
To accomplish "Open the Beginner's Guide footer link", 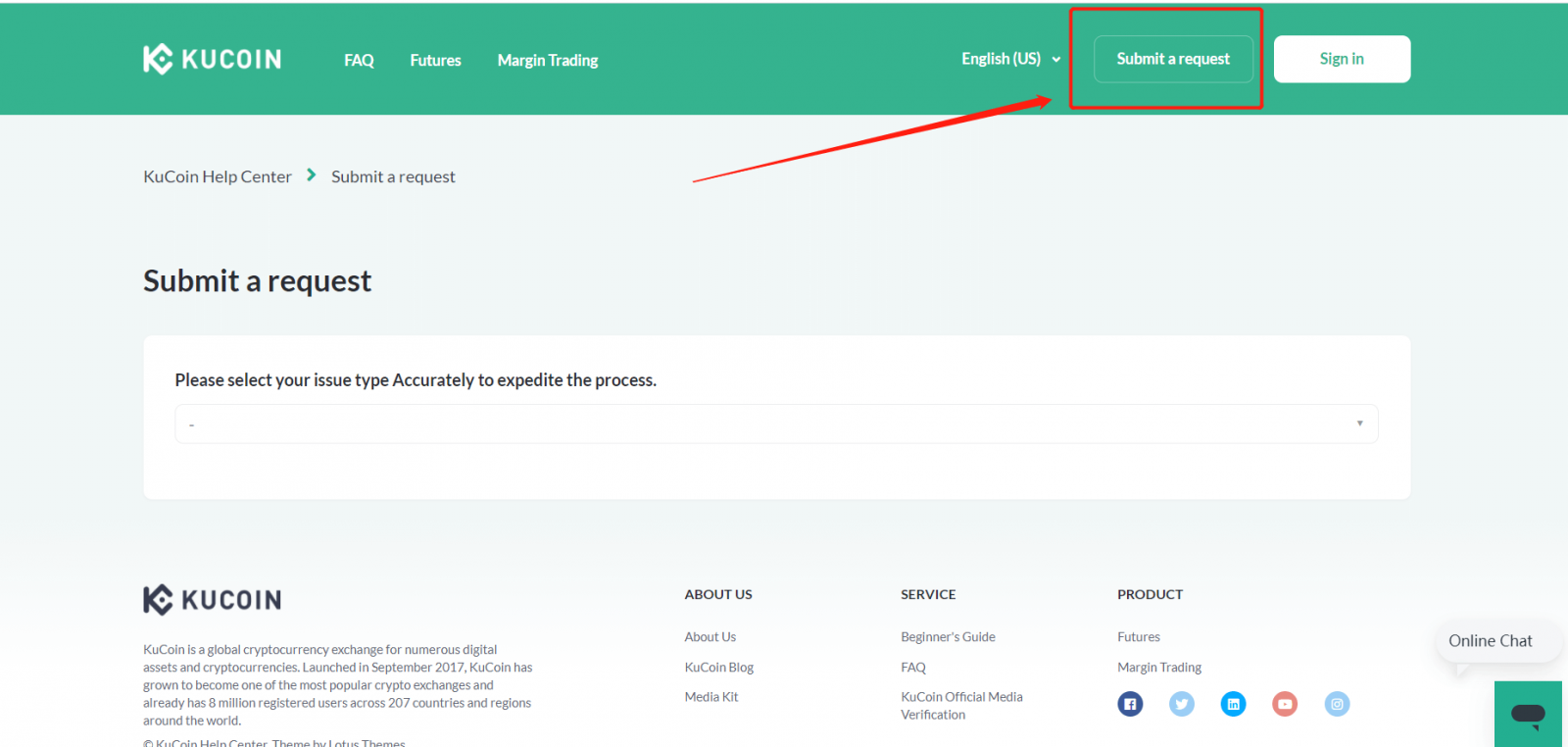I will (948, 636).
